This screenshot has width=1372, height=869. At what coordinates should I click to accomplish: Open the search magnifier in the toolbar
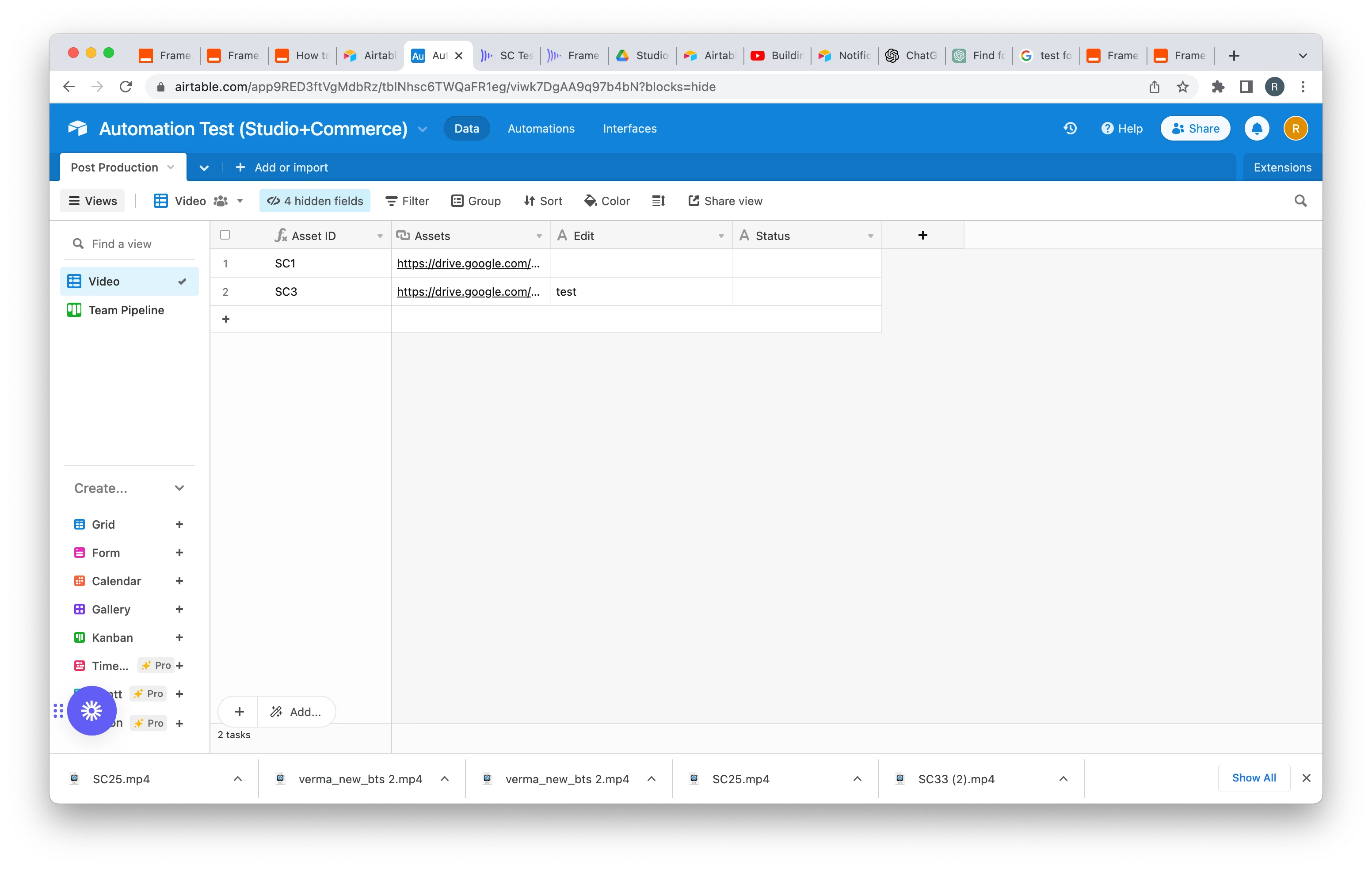[x=1300, y=201]
